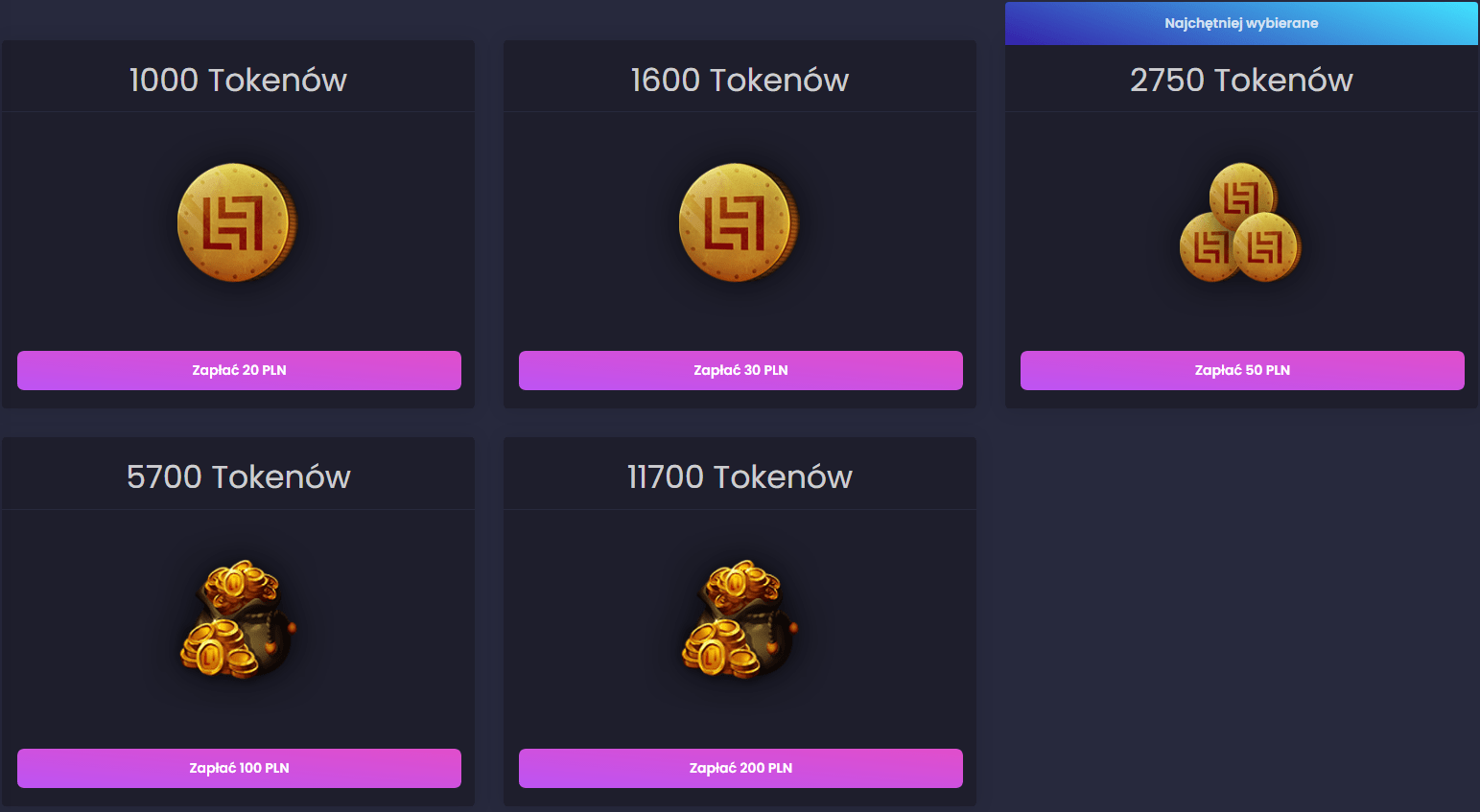Click the coin bag icon in 5700 Tokenów card
Screen dimensions: 1480x812
click(239, 619)
